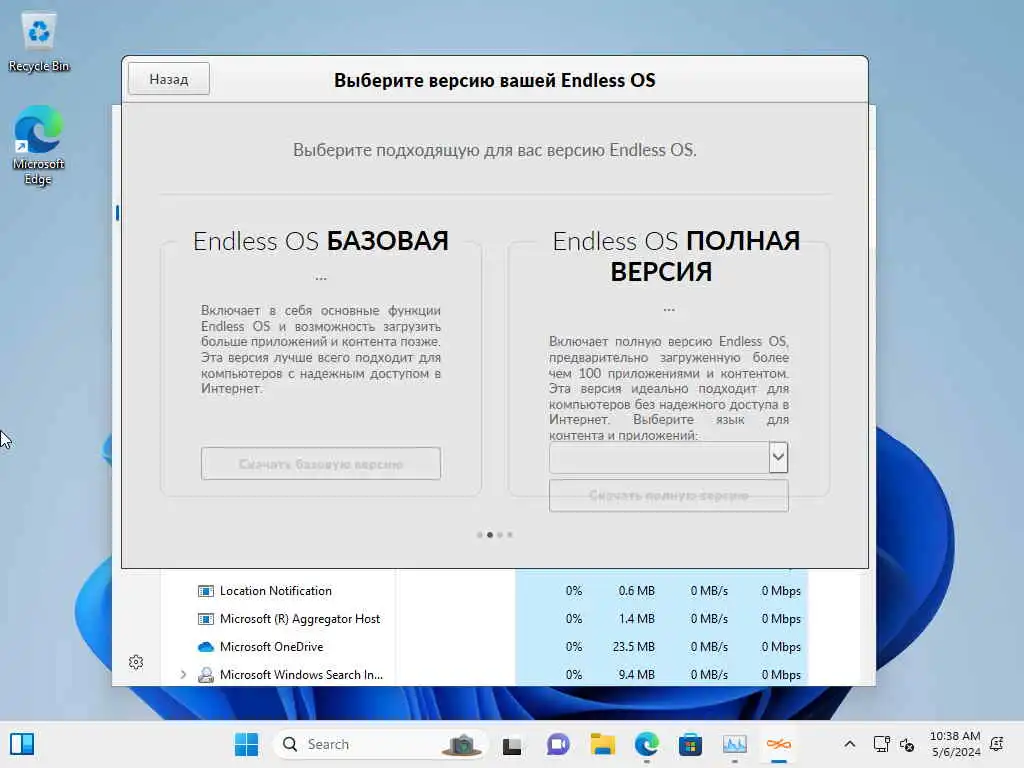Open the Microsoft Edge desktop shortcut
Viewport: 1024px width, 768px height.
pyautogui.click(x=39, y=145)
